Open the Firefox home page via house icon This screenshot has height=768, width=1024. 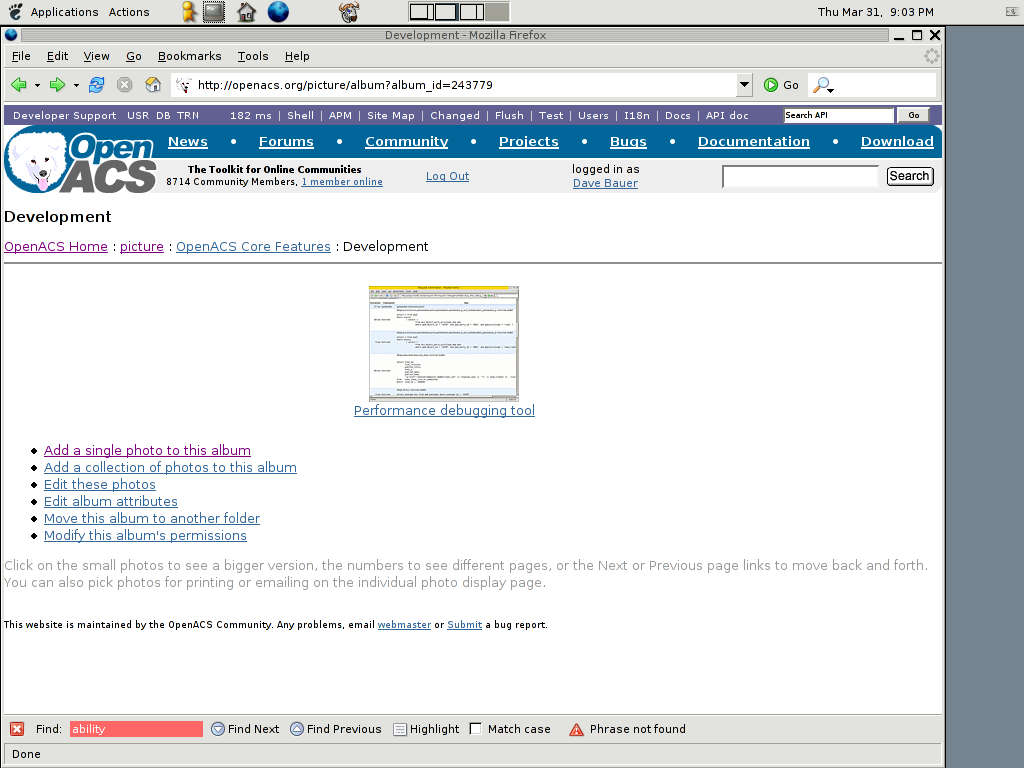(x=153, y=85)
